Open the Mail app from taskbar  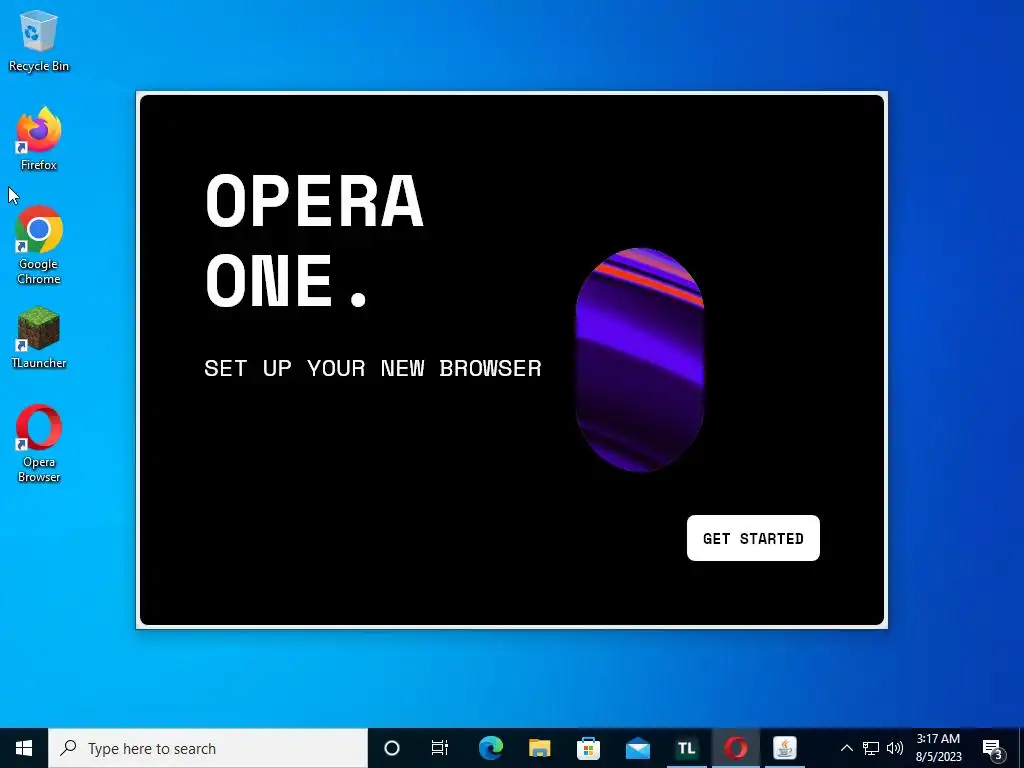tap(637, 748)
